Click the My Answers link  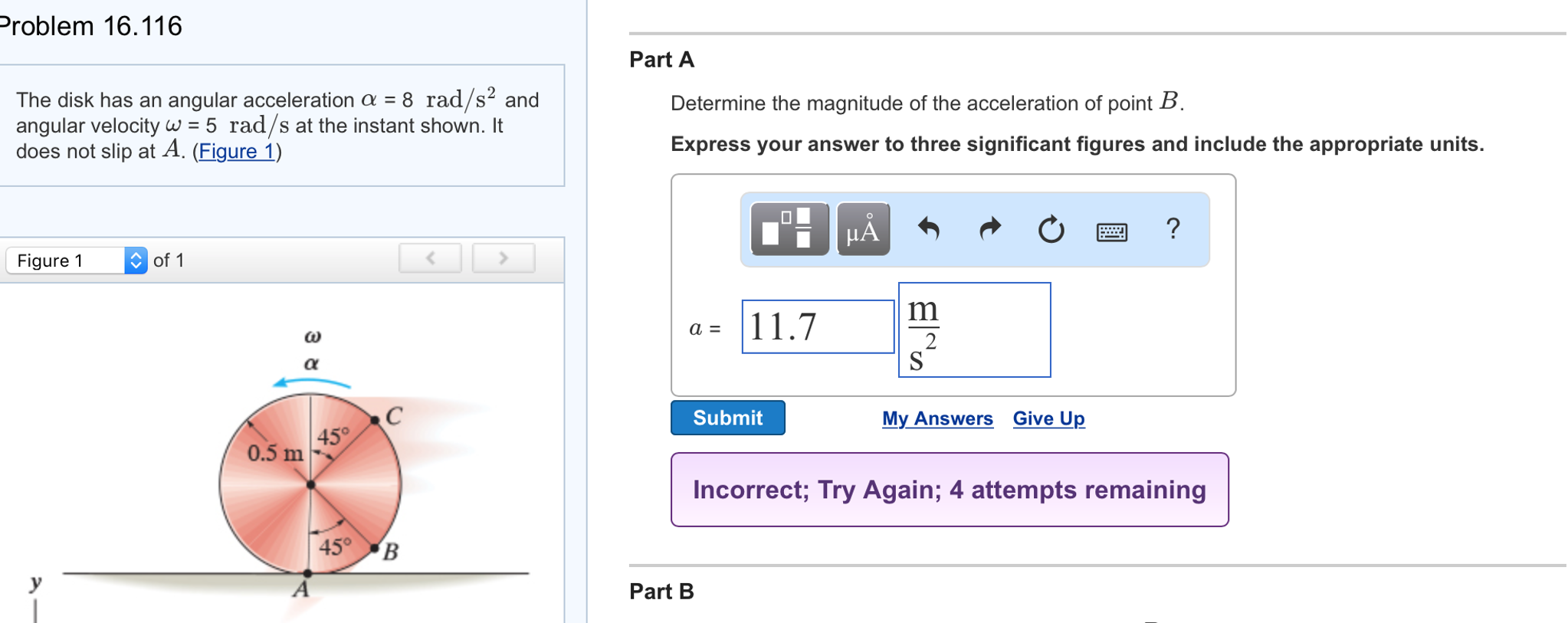click(x=937, y=418)
